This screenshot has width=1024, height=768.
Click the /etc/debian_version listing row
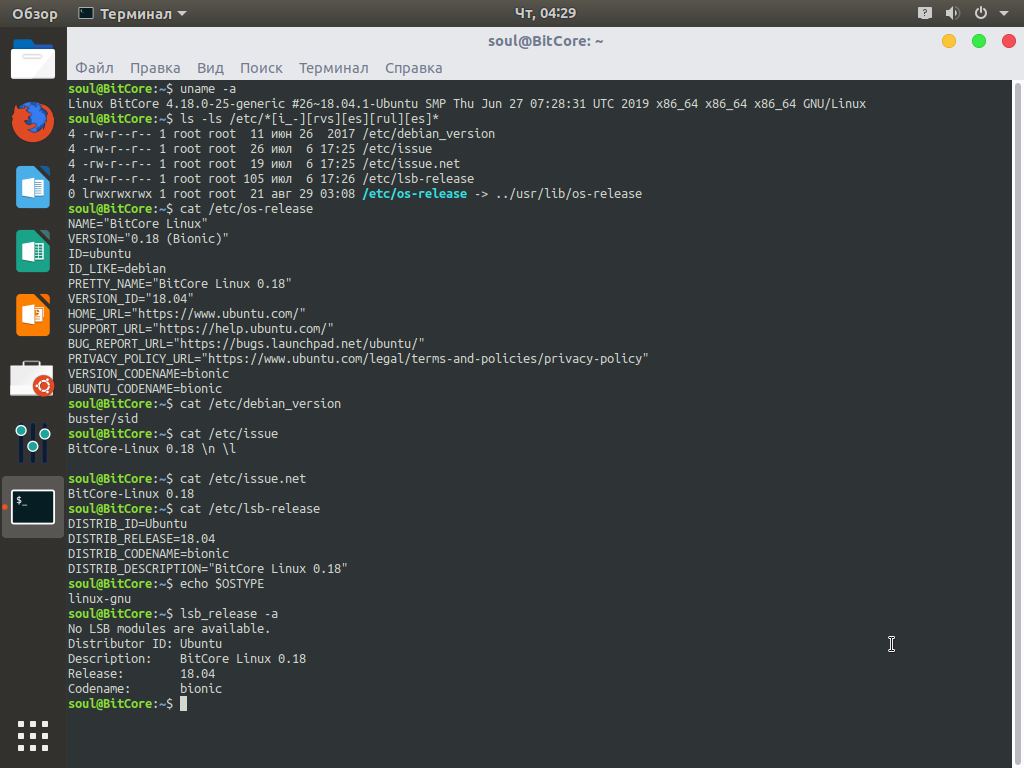[x=281, y=134]
